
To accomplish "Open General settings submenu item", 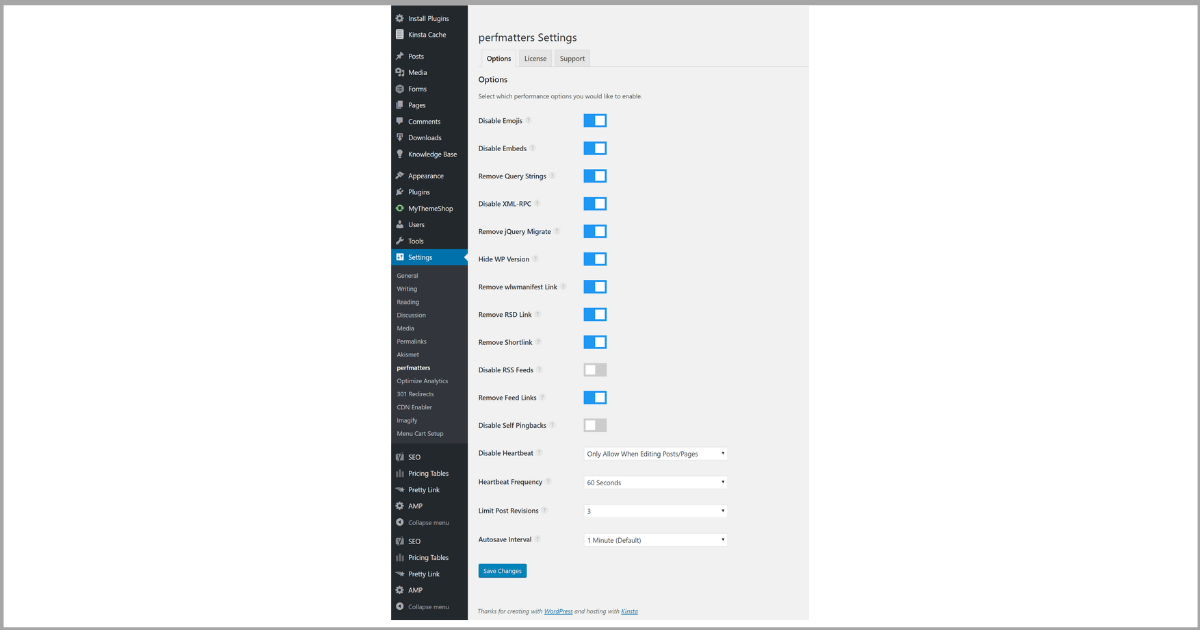I will tap(407, 275).
